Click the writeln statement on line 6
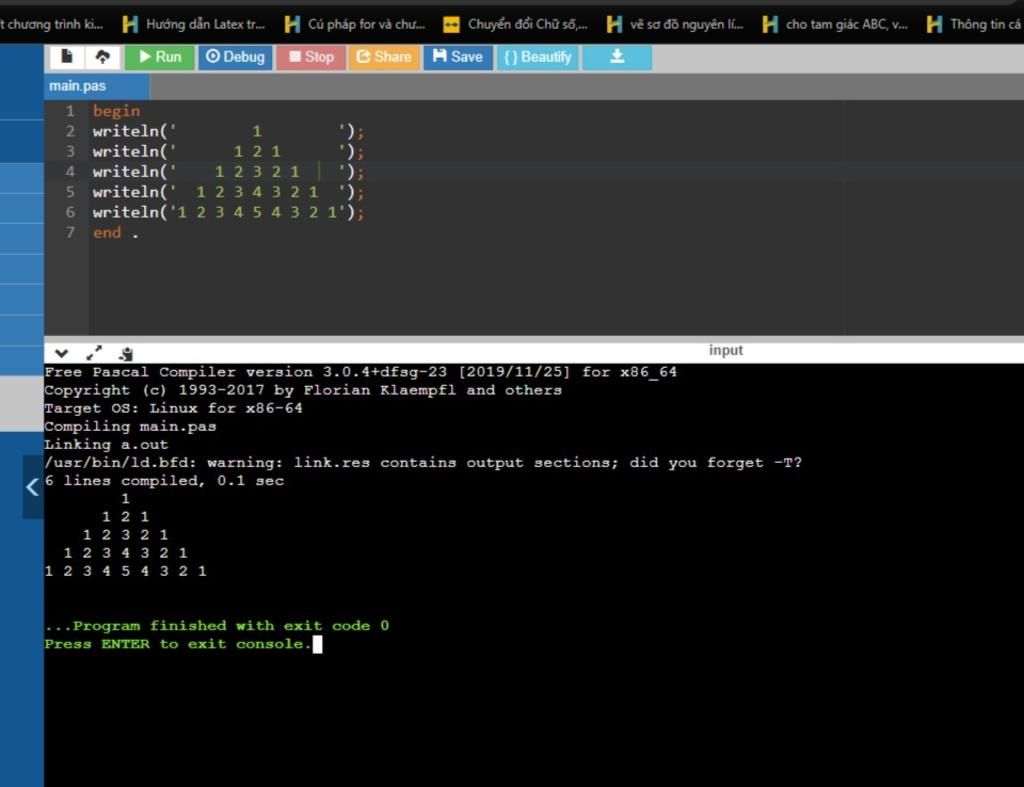 [228, 212]
